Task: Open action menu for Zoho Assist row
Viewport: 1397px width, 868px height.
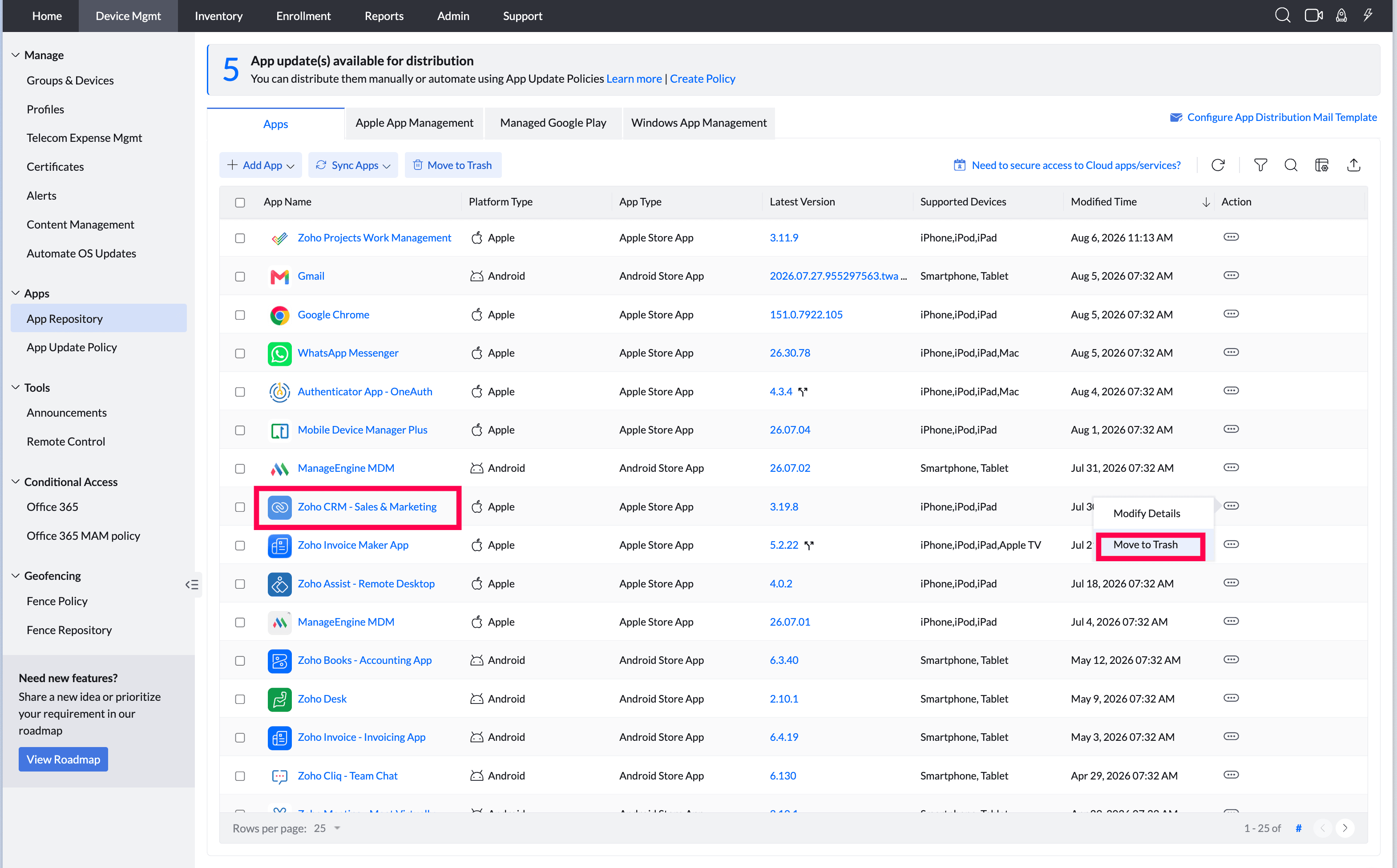Action: point(1231,583)
